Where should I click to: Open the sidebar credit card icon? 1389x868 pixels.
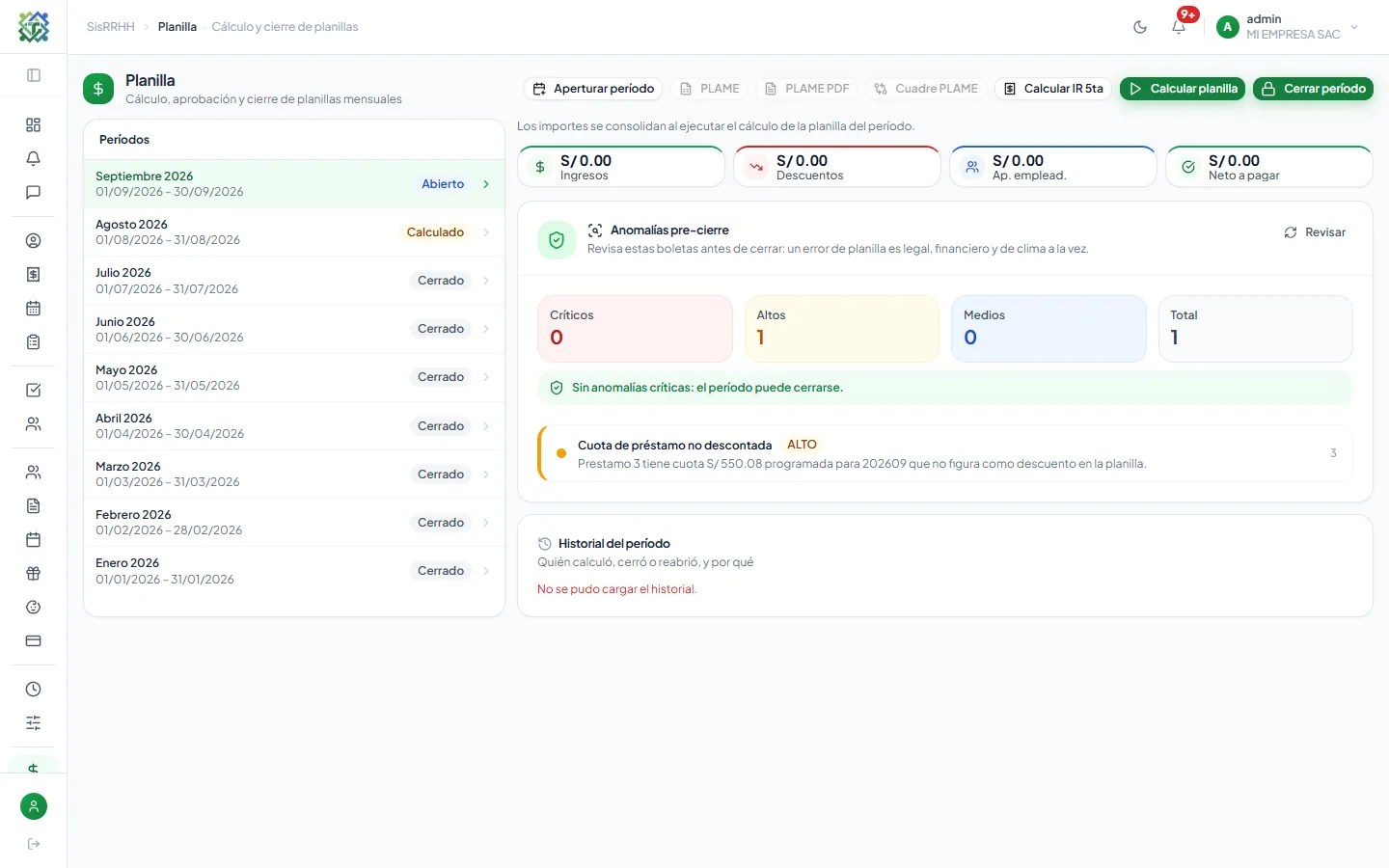tap(34, 641)
